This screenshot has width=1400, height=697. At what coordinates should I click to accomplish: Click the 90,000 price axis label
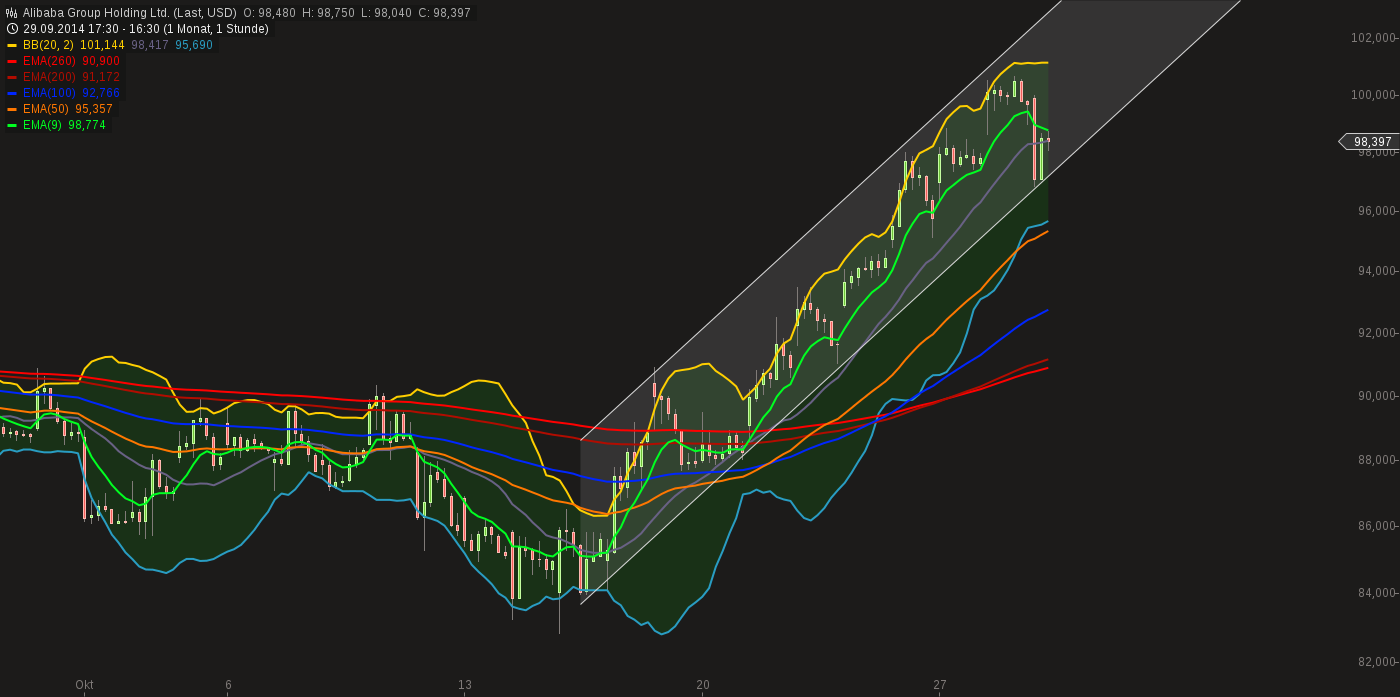coord(1375,396)
